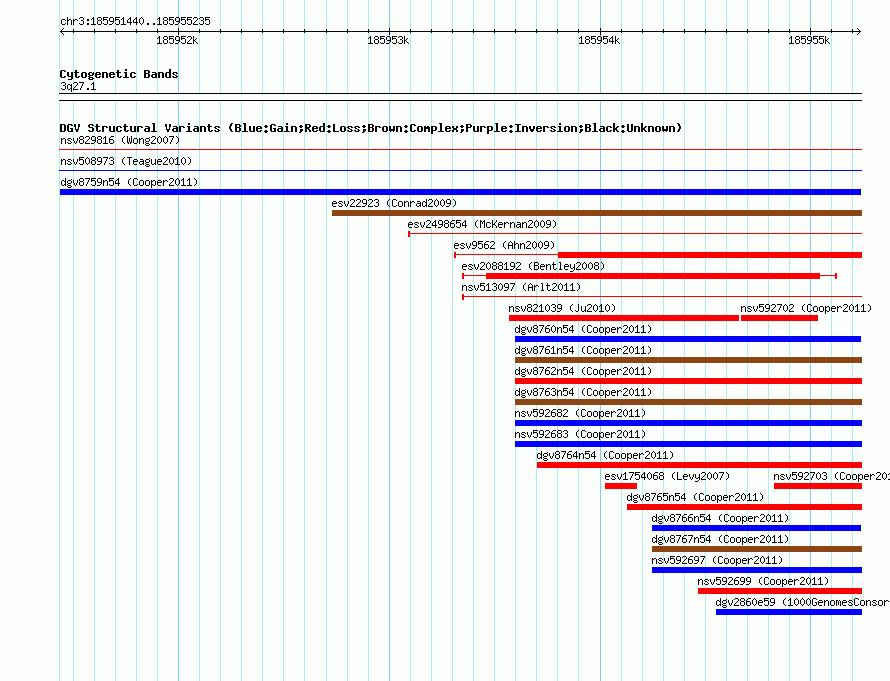Select the esv1754068 short red bar
Viewport: 890px width, 681px height.
(621, 486)
